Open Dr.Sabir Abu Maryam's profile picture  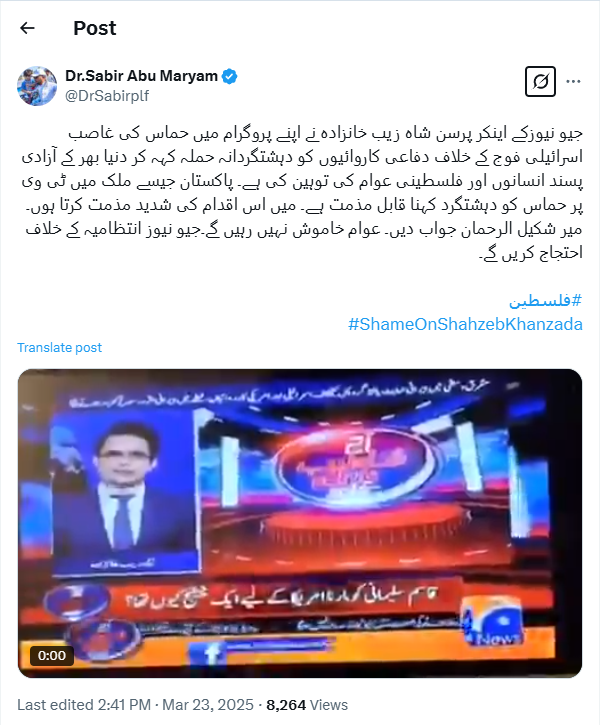coord(37,86)
